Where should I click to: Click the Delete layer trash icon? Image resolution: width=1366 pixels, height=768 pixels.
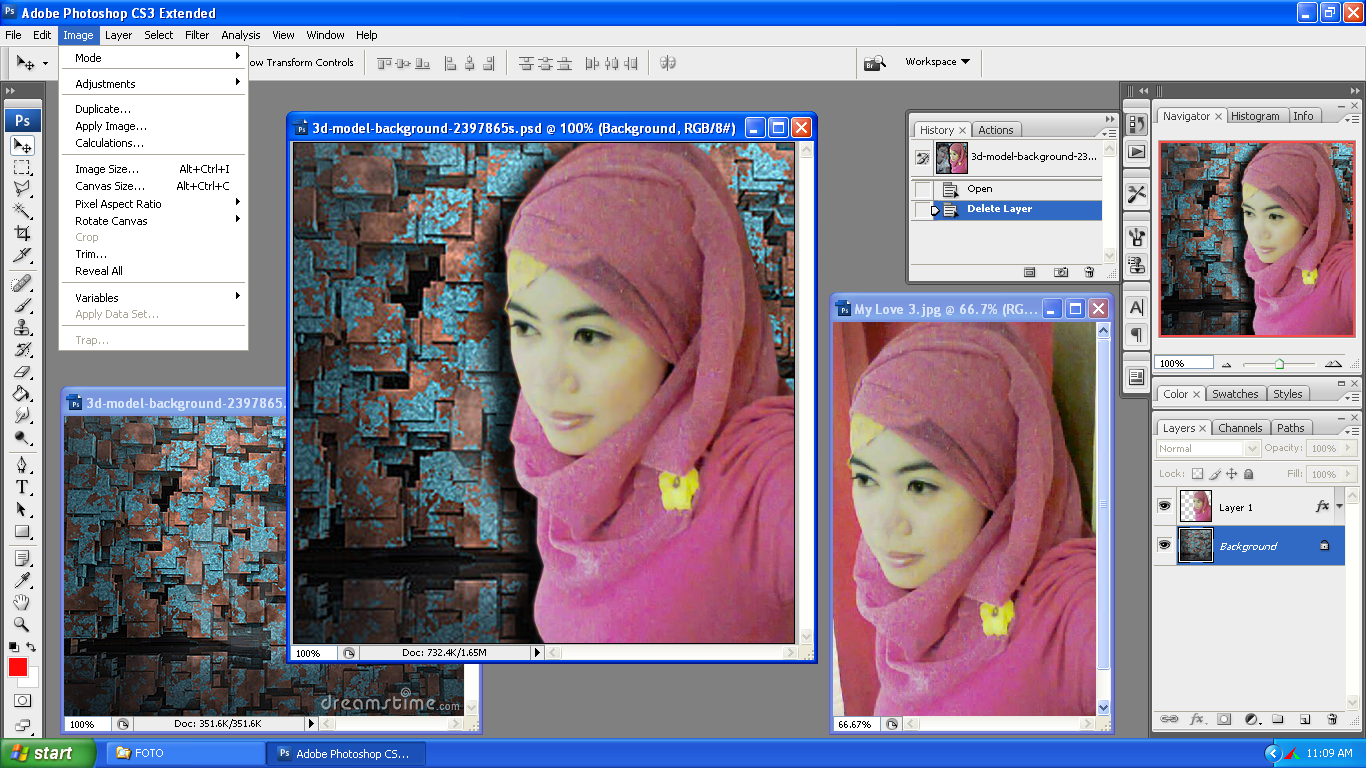1330,718
